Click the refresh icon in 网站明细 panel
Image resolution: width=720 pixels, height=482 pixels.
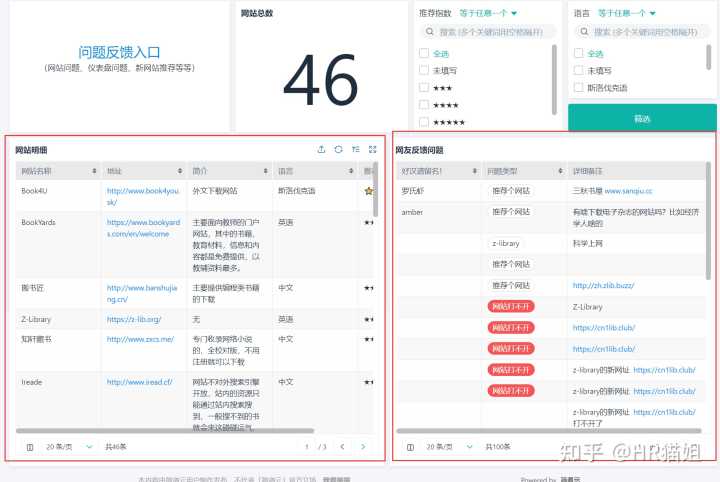click(x=338, y=149)
